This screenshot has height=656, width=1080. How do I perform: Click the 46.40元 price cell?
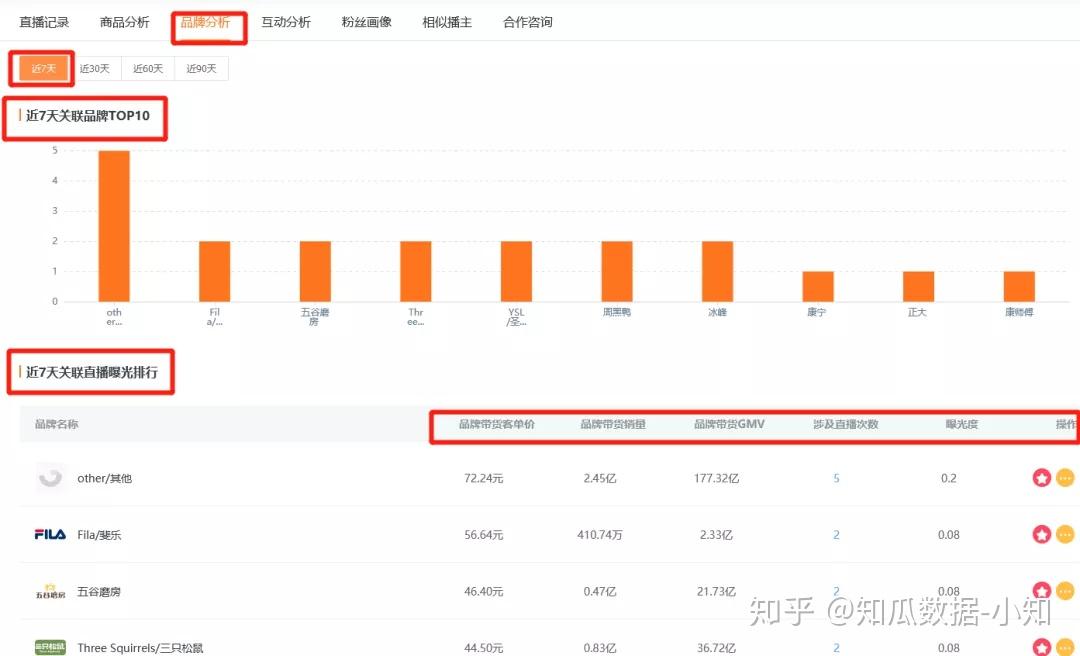[484, 591]
